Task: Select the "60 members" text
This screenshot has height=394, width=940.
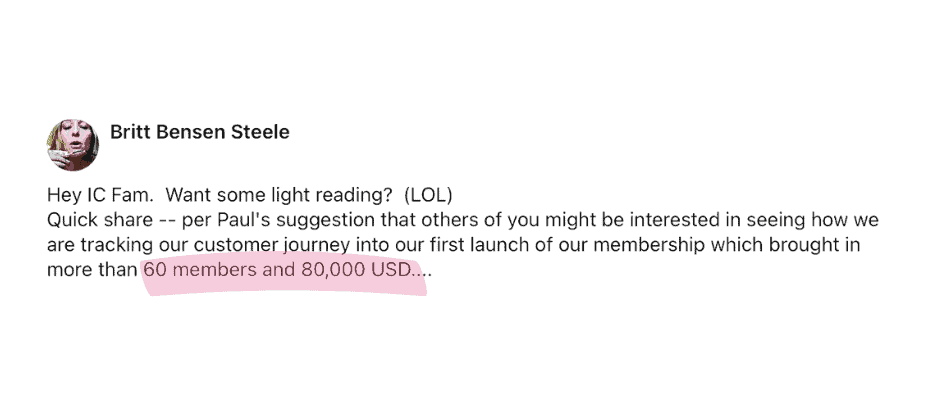Action: pyautogui.click(x=200, y=270)
